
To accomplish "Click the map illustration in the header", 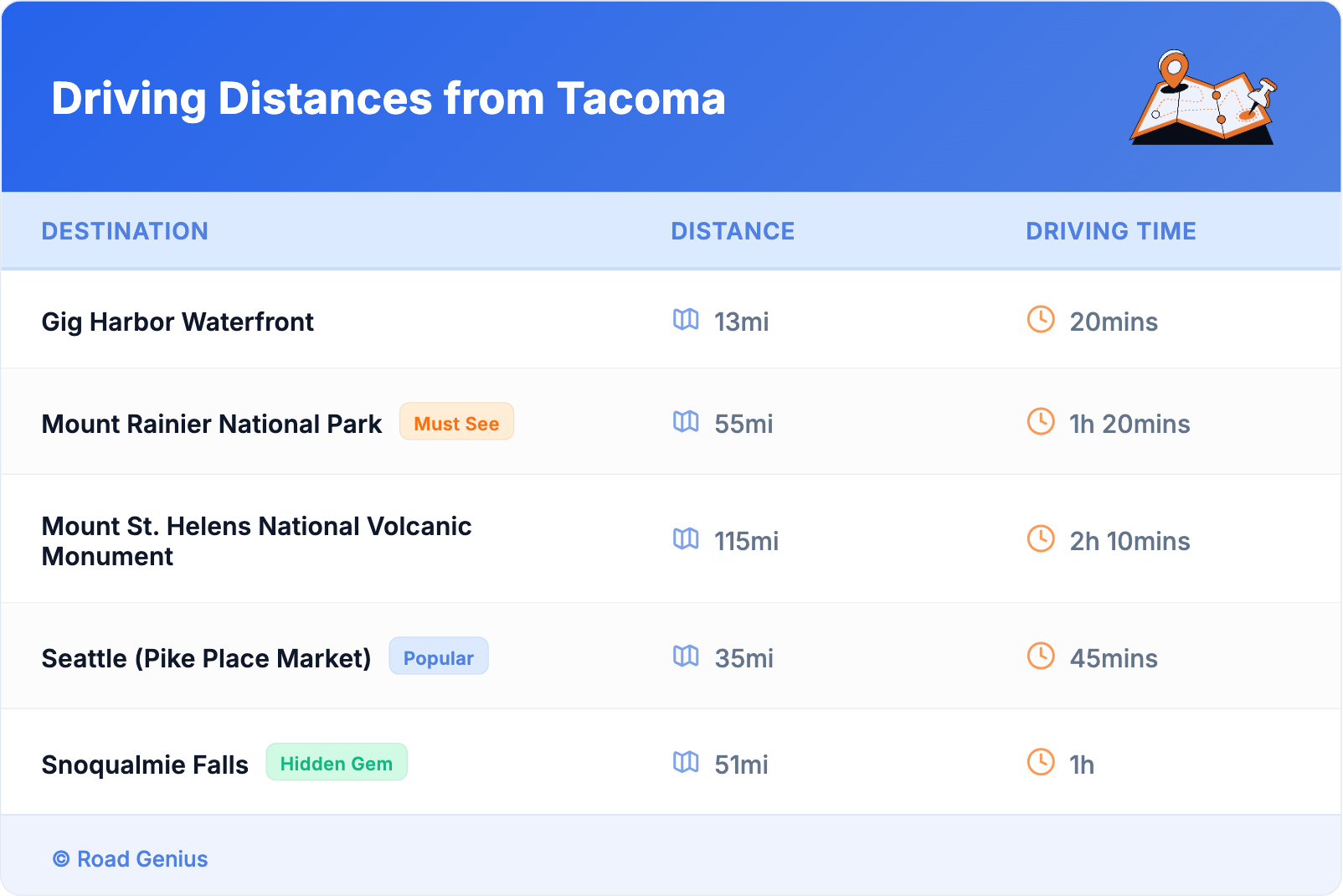I will click(x=1203, y=98).
